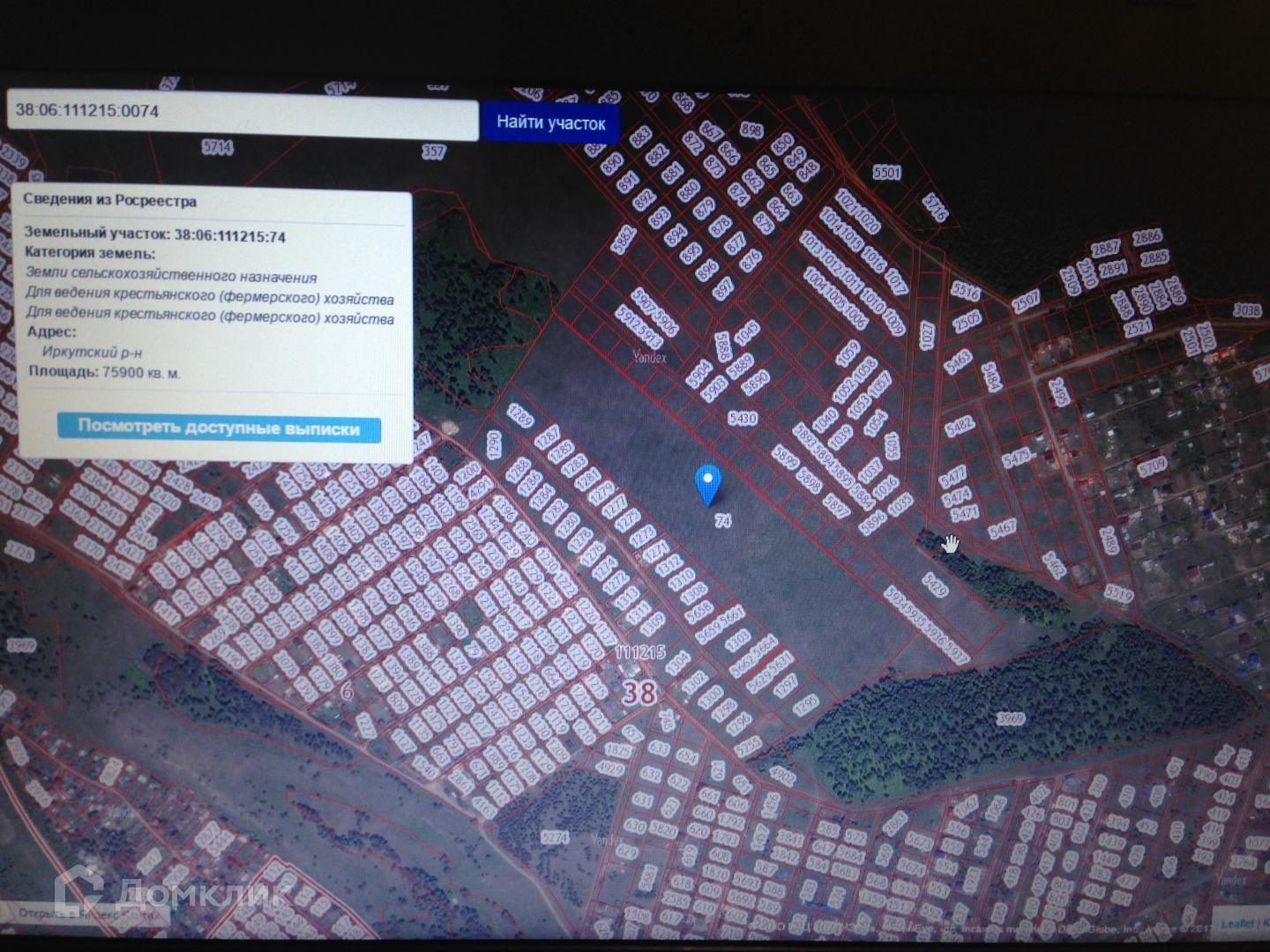Click parcel label 5274 on the map
Viewport: 1270px width, 952px height.
pos(554,837)
